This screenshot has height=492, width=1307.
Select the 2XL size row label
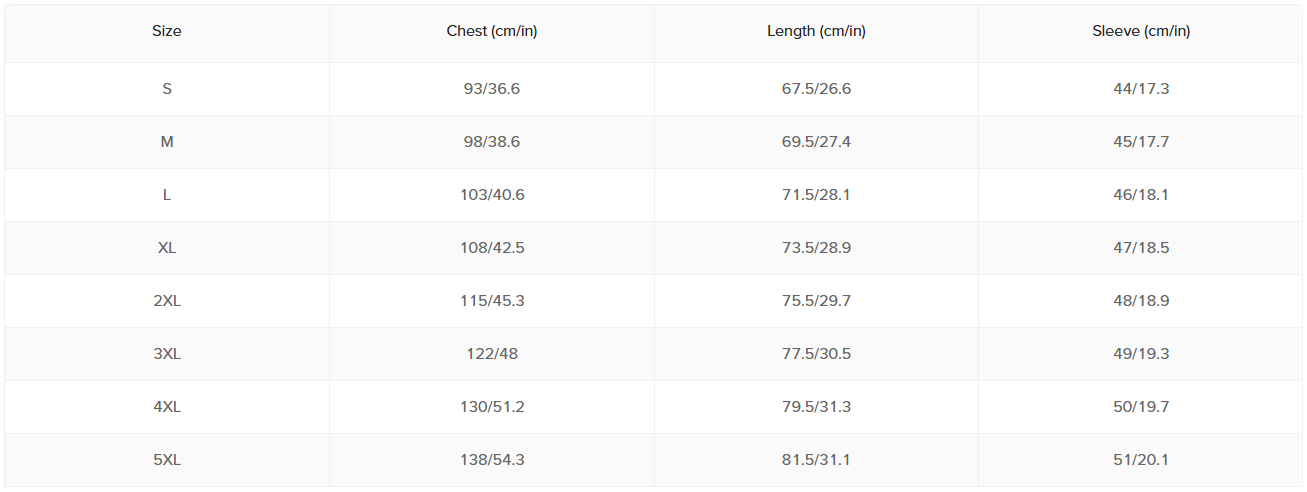pyautogui.click(x=167, y=301)
